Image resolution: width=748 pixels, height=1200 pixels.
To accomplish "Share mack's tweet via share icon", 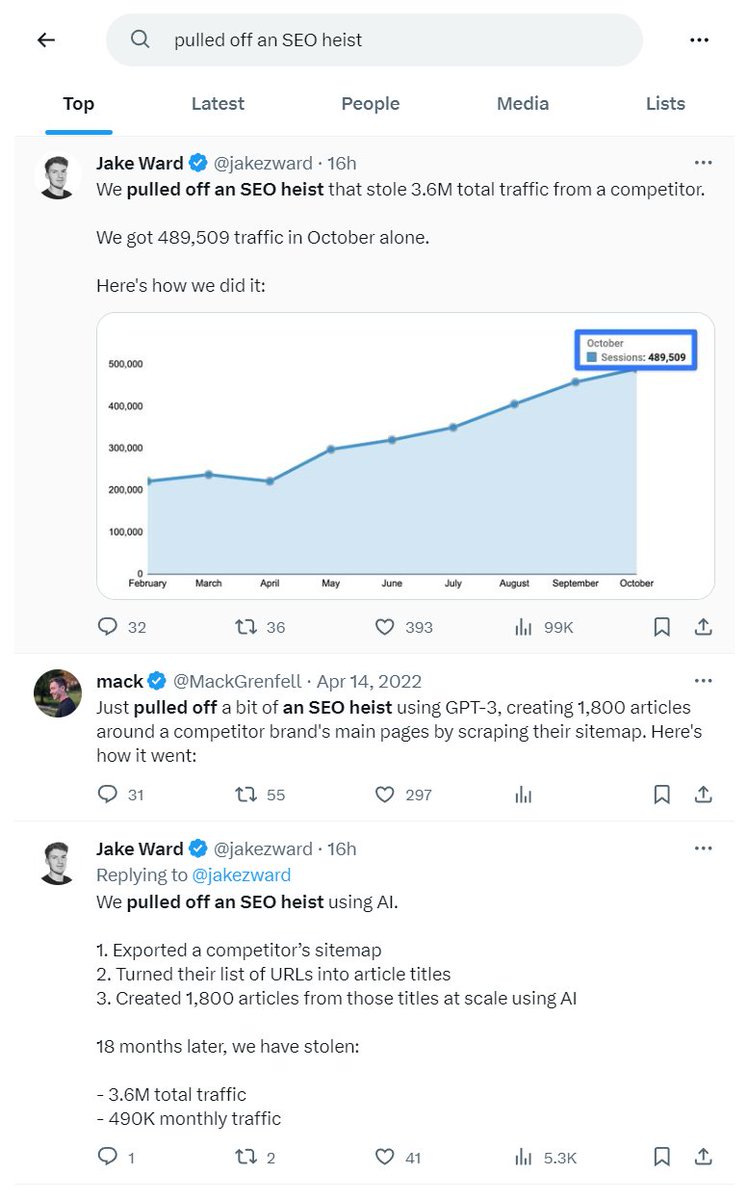I will 703,795.
